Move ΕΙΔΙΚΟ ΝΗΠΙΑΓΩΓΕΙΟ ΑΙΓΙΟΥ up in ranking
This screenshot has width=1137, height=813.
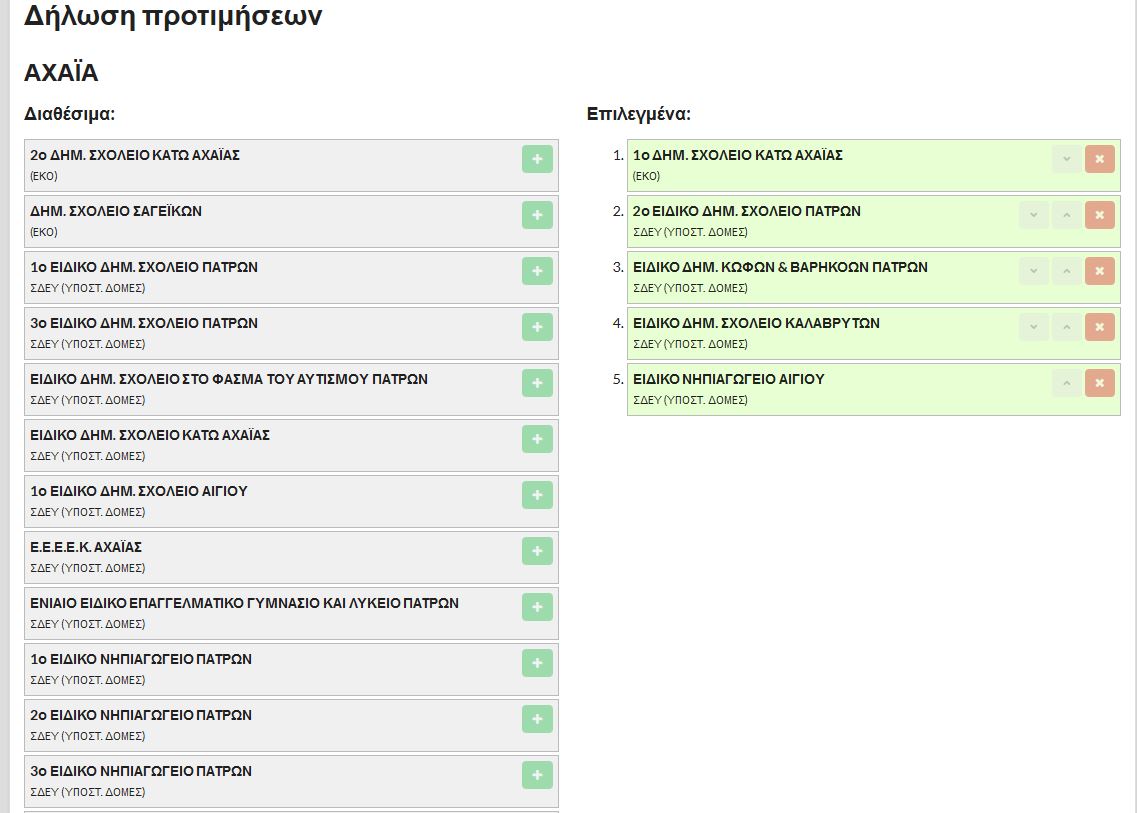pos(1066,383)
